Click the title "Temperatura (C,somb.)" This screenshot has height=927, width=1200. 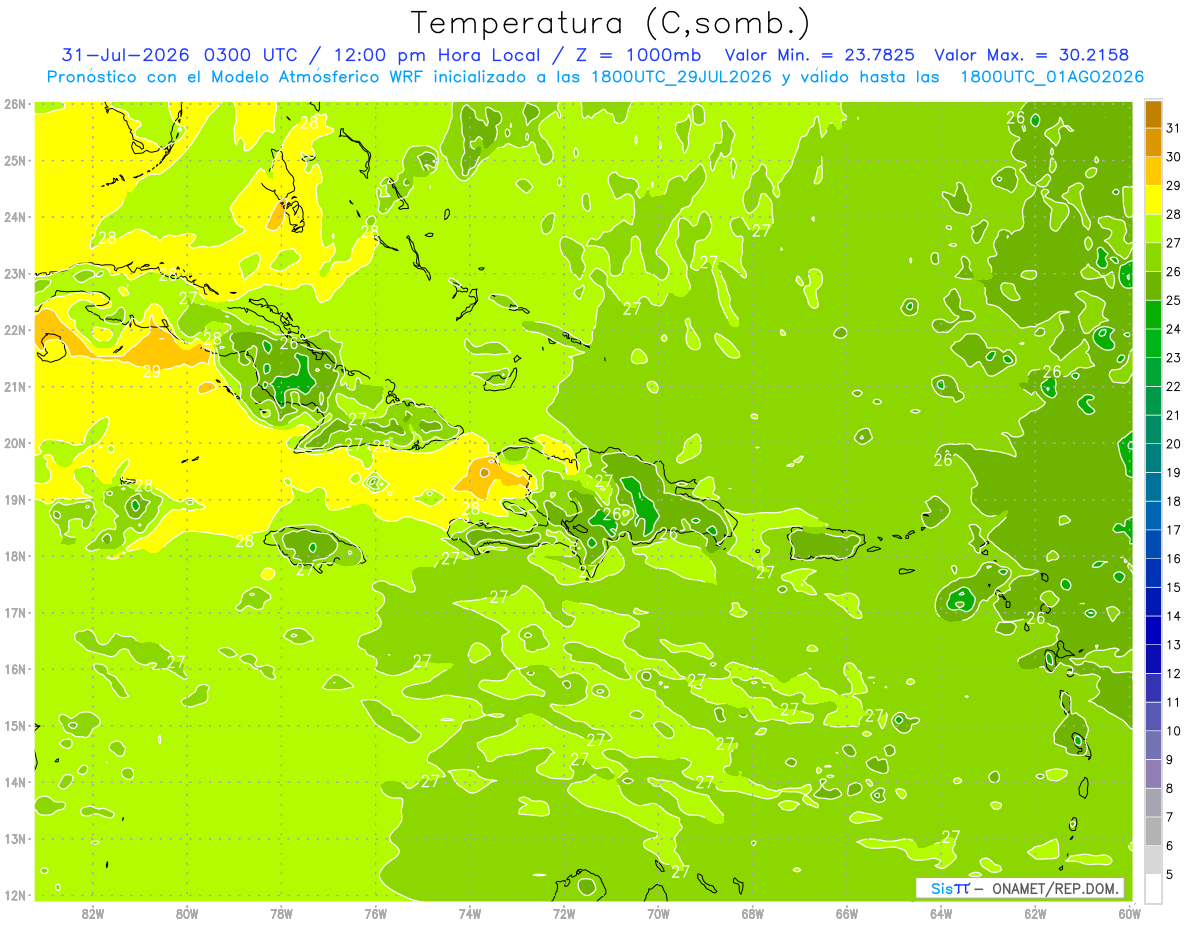tap(611, 23)
